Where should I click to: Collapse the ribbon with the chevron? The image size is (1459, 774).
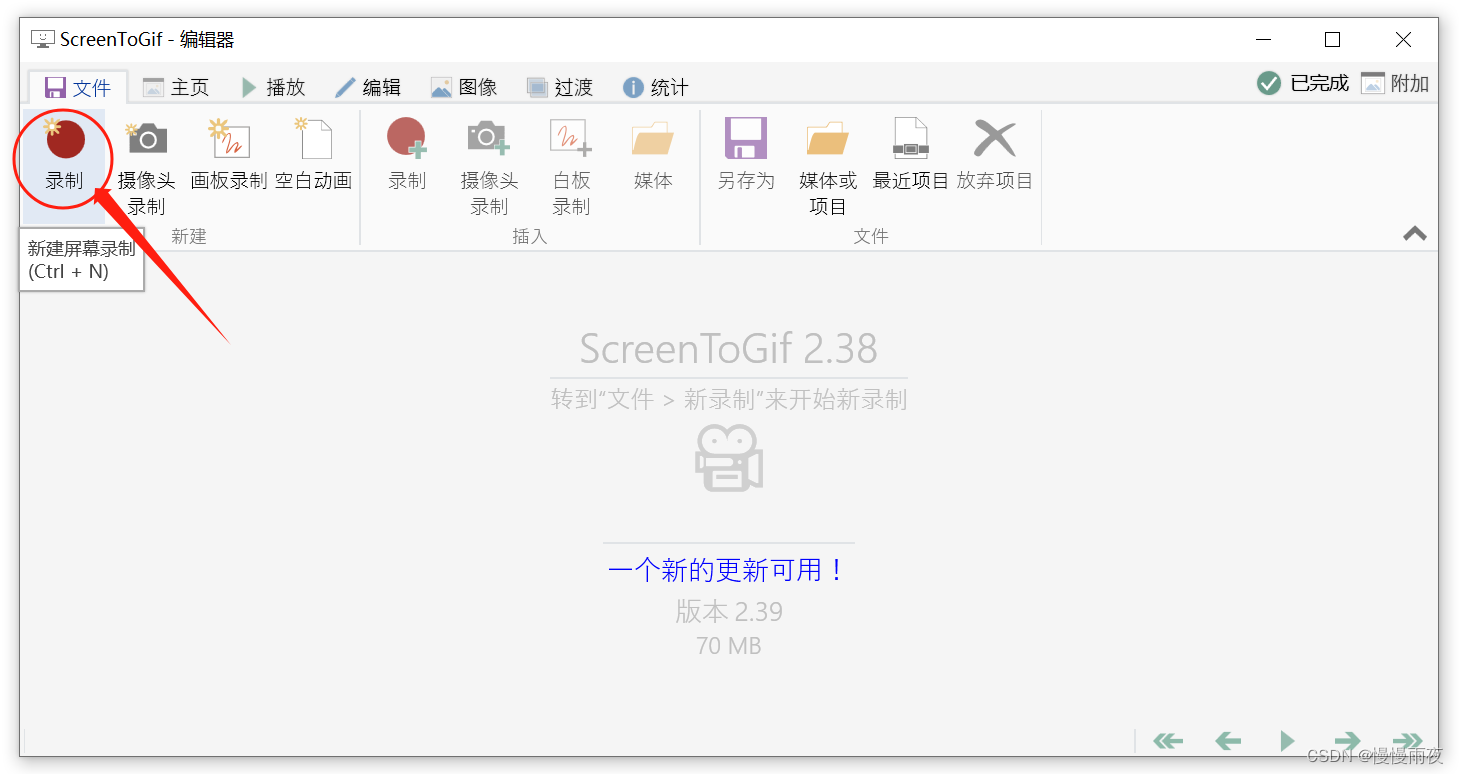pyautogui.click(x=1415, y=234)
